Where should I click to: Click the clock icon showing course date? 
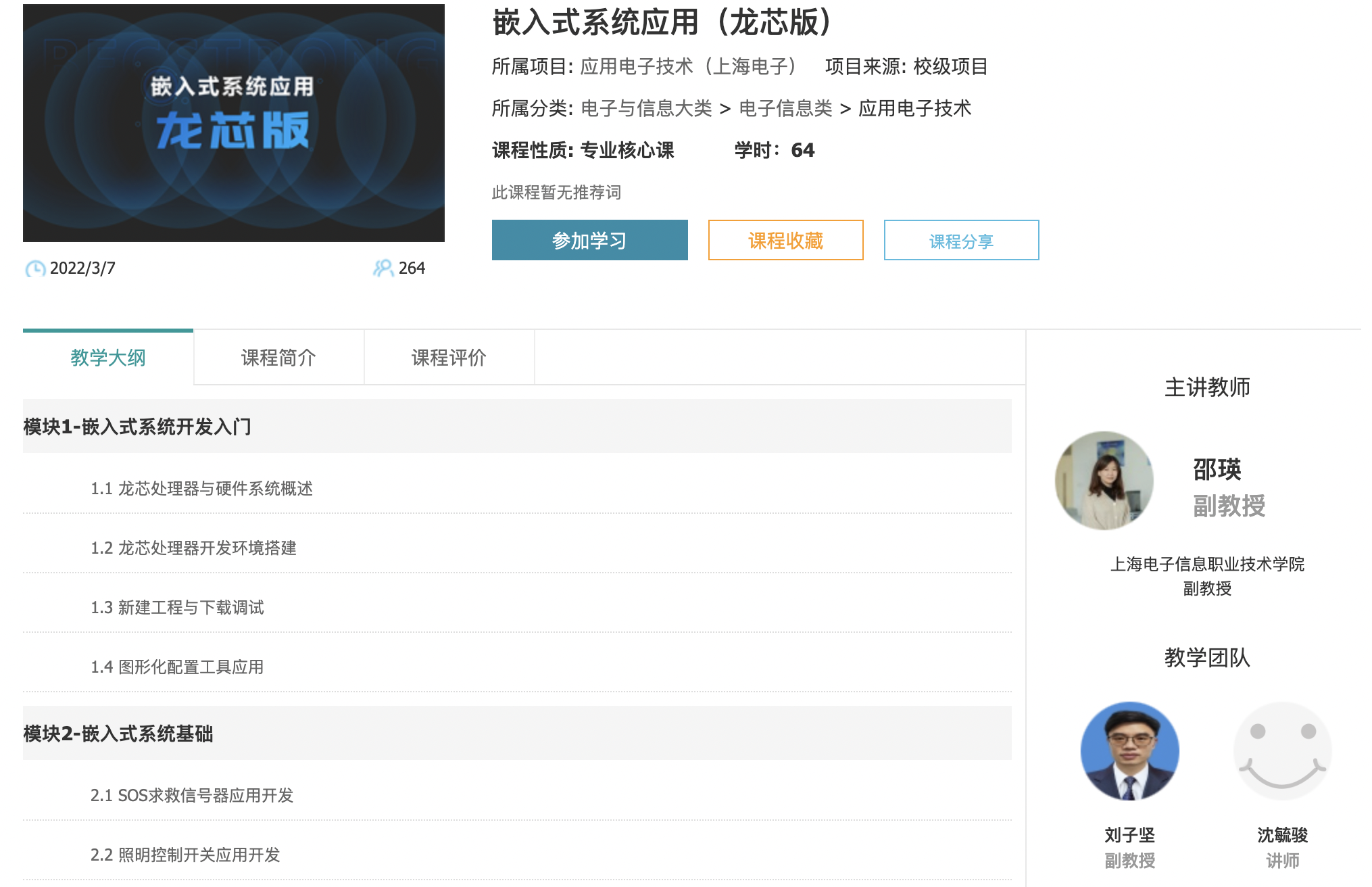[x=35, y=268]
